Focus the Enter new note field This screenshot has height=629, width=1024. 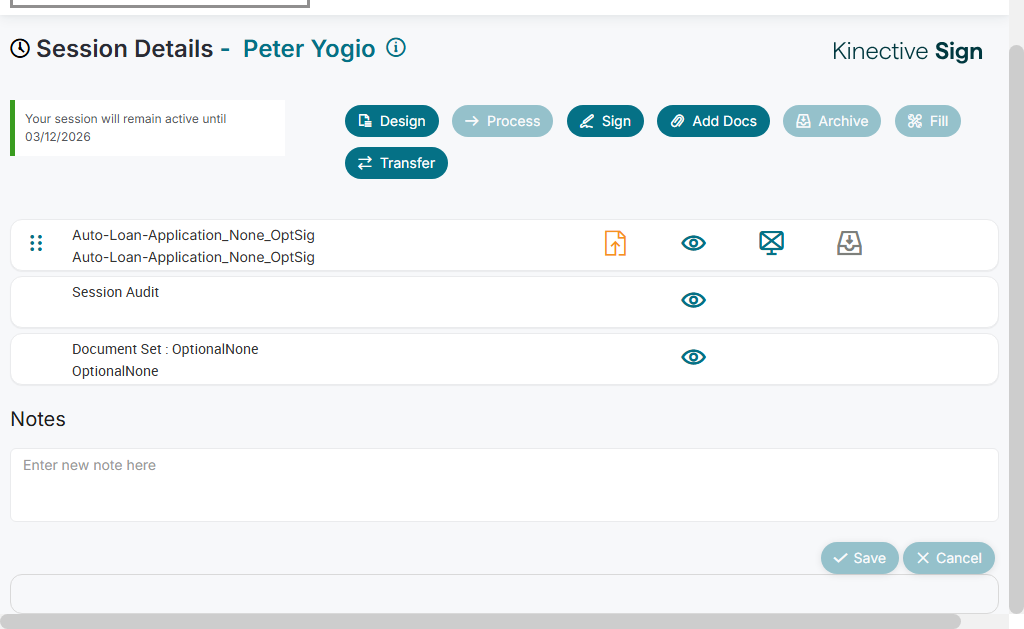[x=504, y=484]
